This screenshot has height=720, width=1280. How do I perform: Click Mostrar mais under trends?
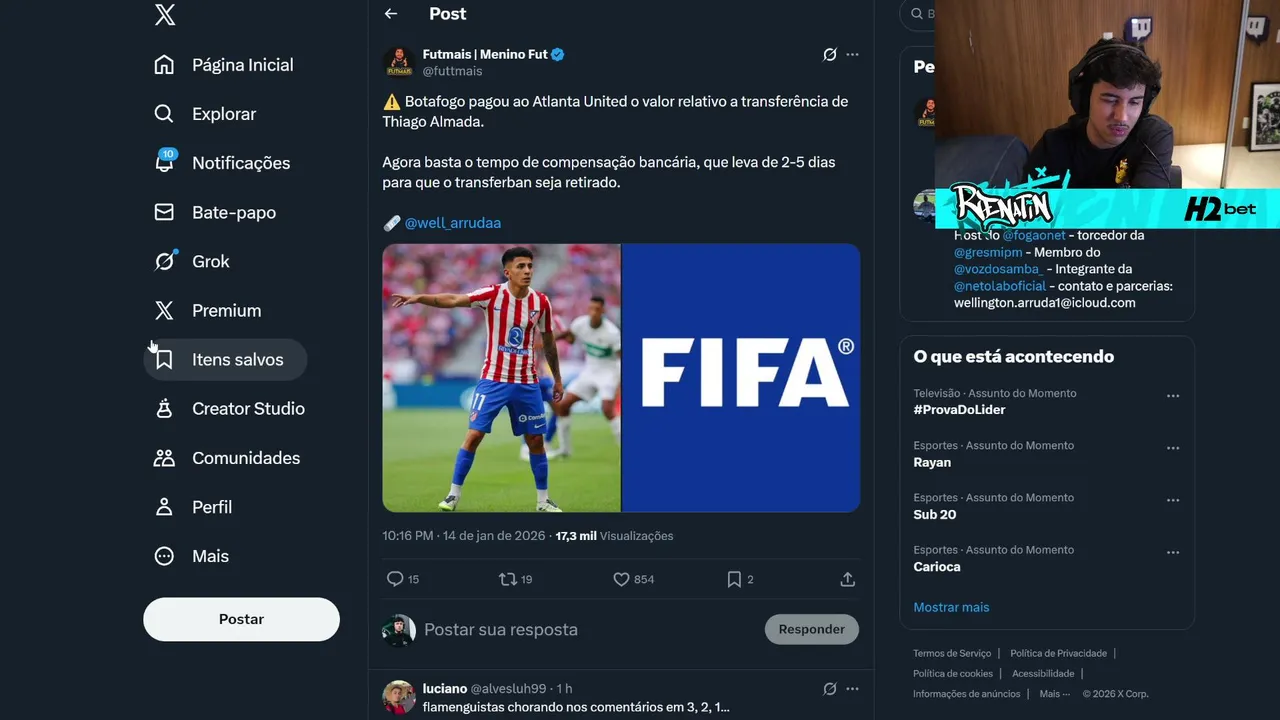[951, 607]
